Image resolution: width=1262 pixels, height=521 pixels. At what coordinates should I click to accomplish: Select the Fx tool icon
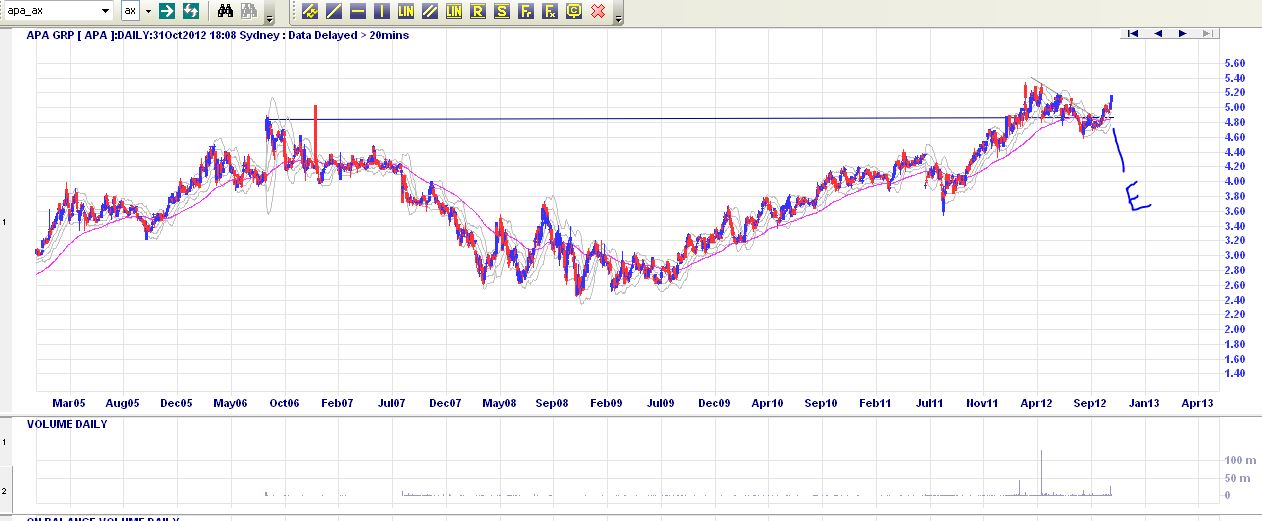pyautogui.click(x=550, y=11)
